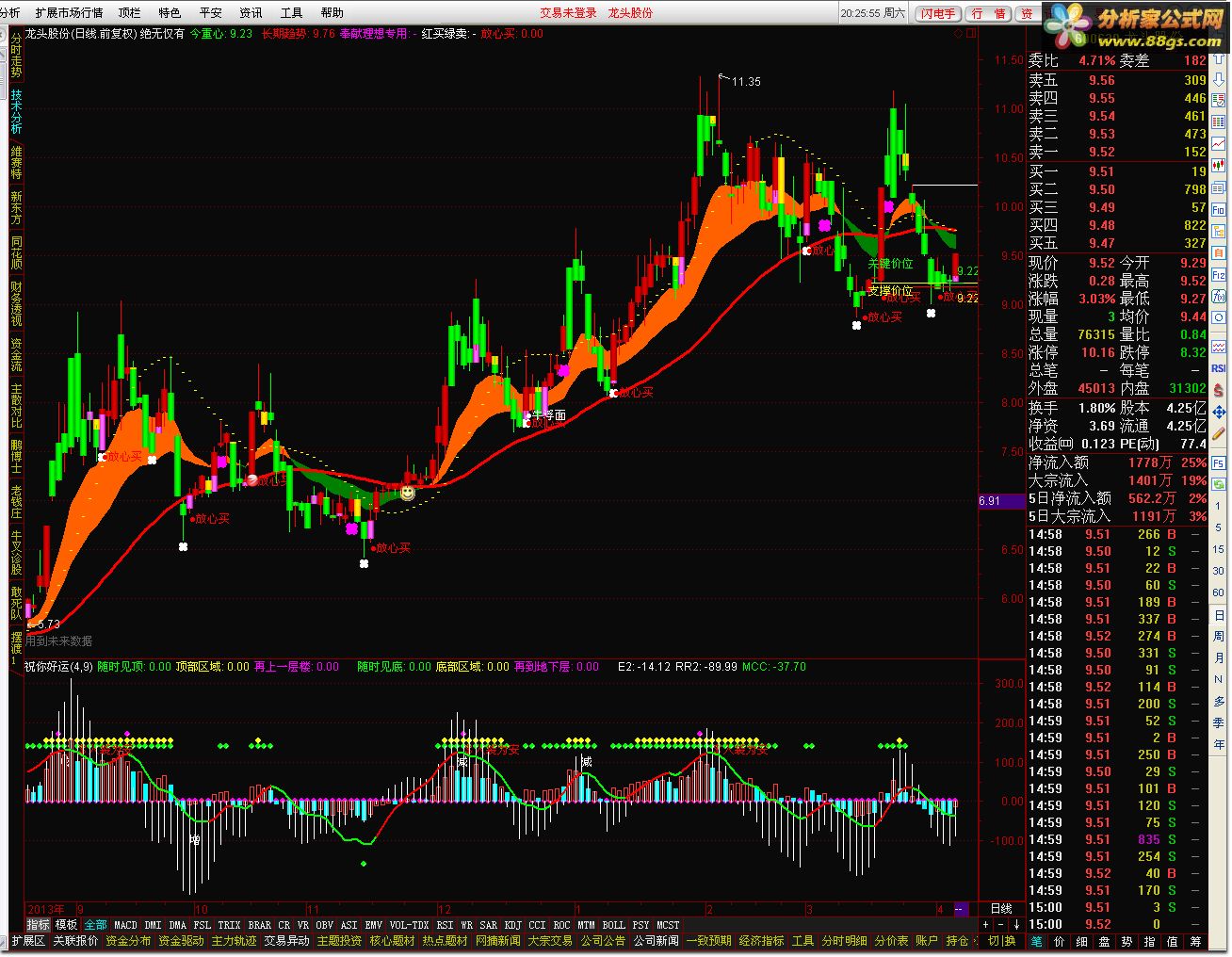
Task: Select the pencil drawing tool icon
Action: click(1218, 434)
